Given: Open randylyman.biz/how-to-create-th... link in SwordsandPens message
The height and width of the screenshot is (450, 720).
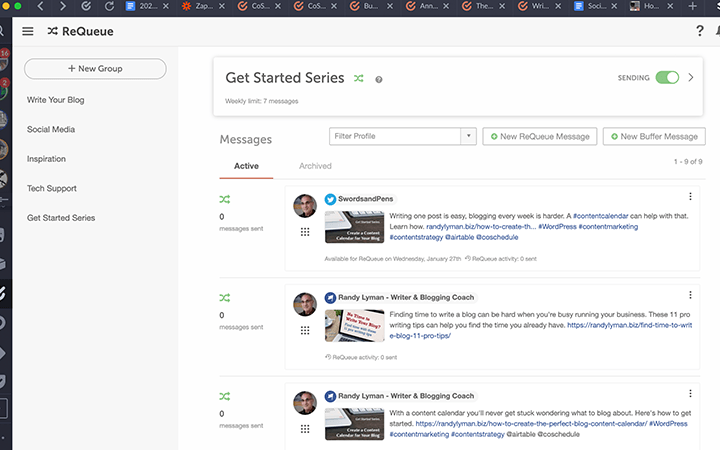Looking at the screenshot, I should [x=481, y=226].
